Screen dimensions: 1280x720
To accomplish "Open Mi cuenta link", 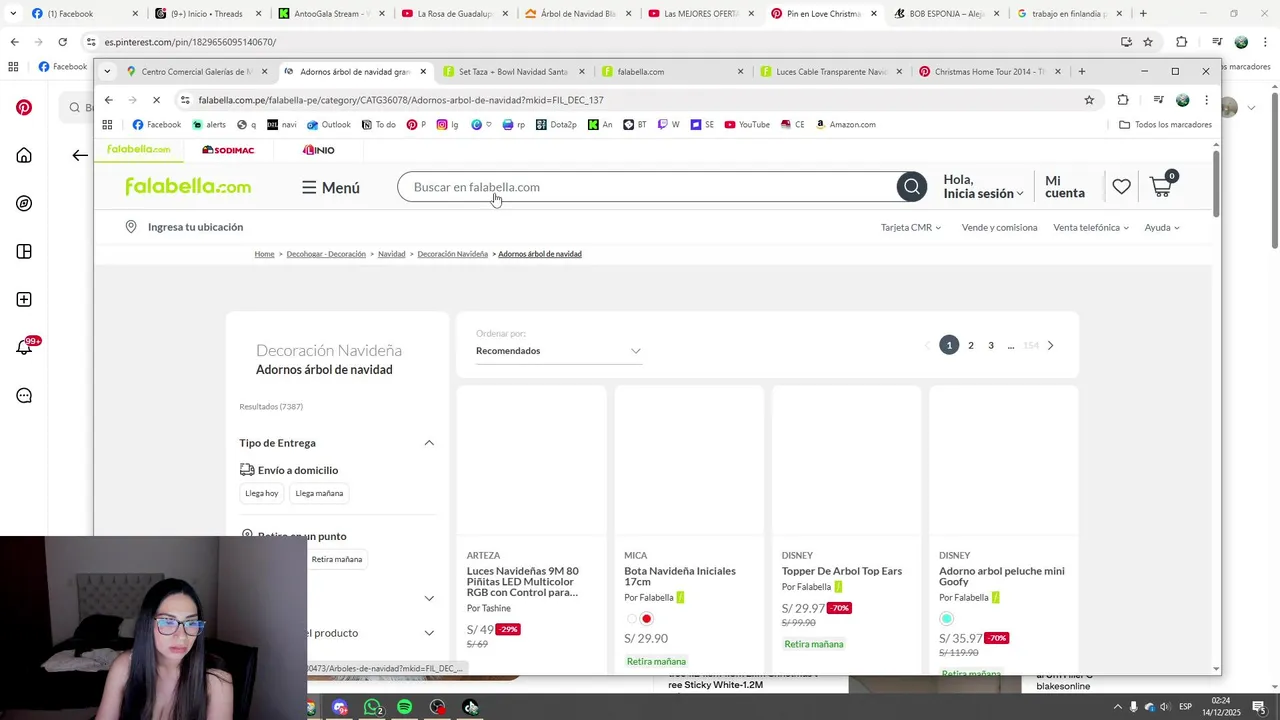I will tap(1065, 187).
